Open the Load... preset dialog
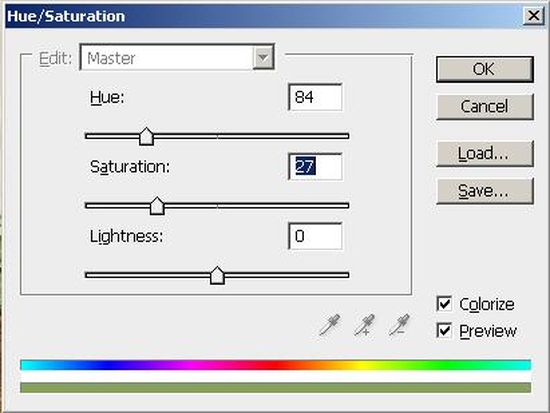550x413 pixels. pos(485,154)
